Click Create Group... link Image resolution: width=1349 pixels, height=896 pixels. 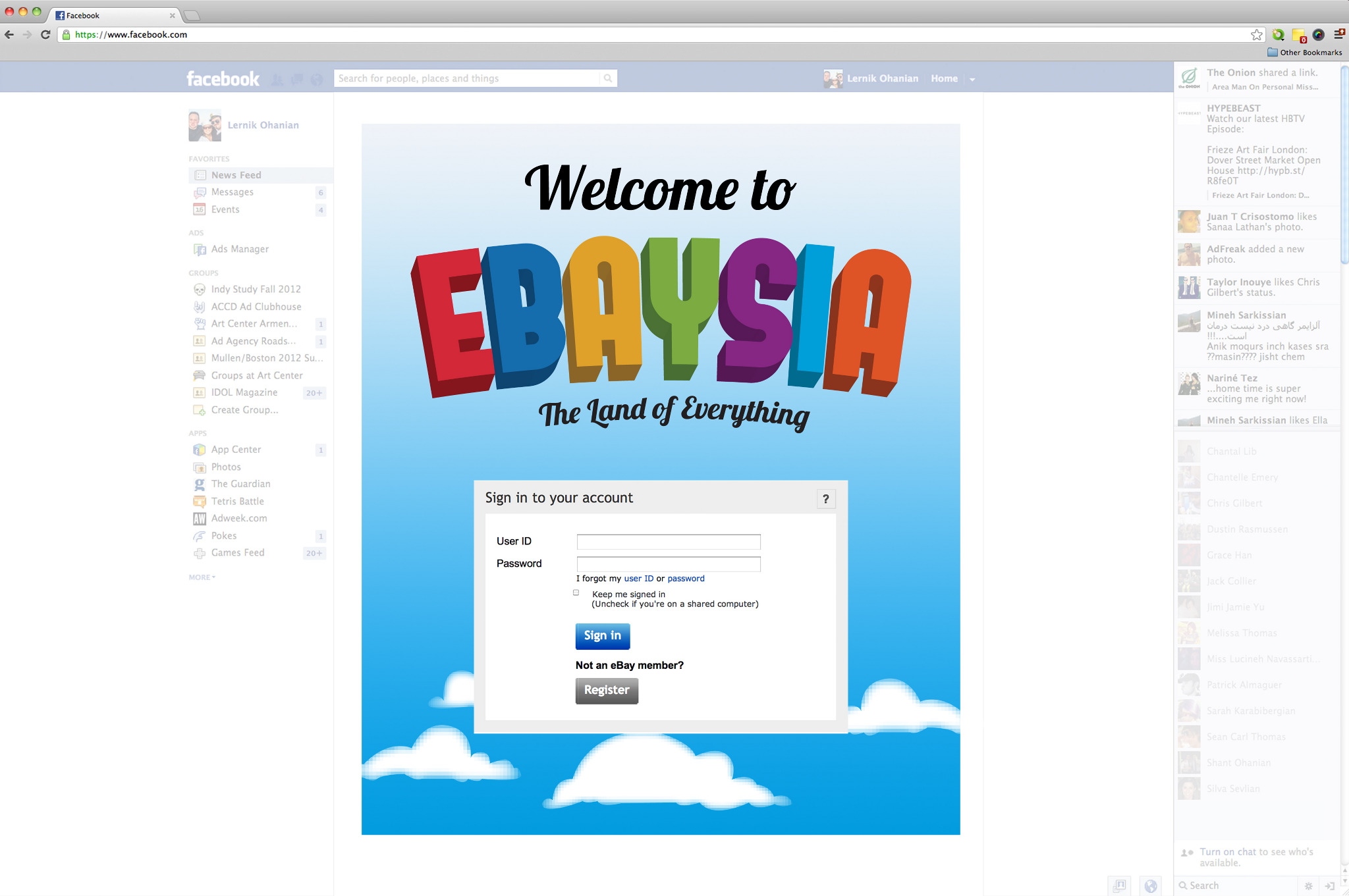244,409
